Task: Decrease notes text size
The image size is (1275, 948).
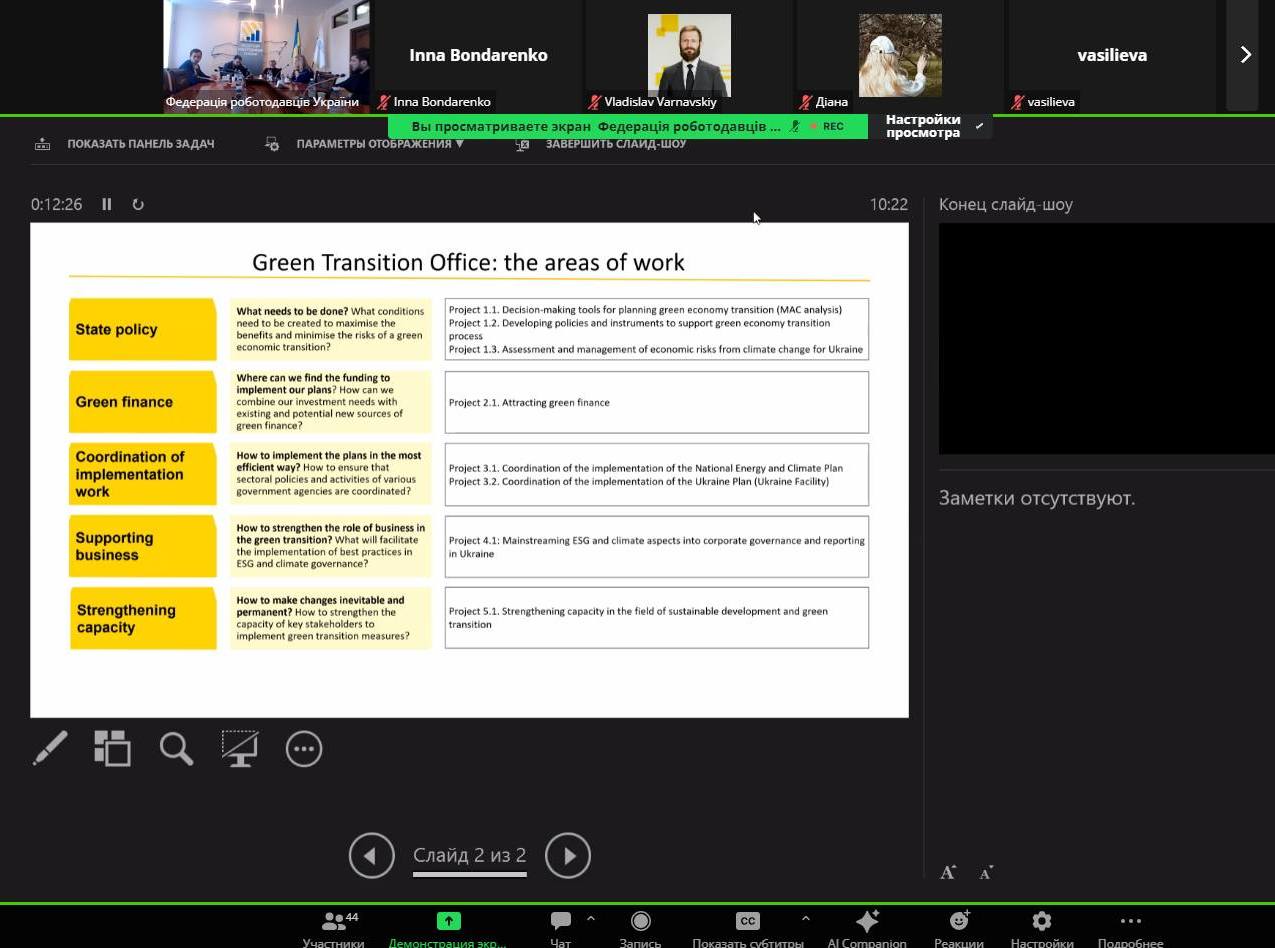Action: click(986, 873)
